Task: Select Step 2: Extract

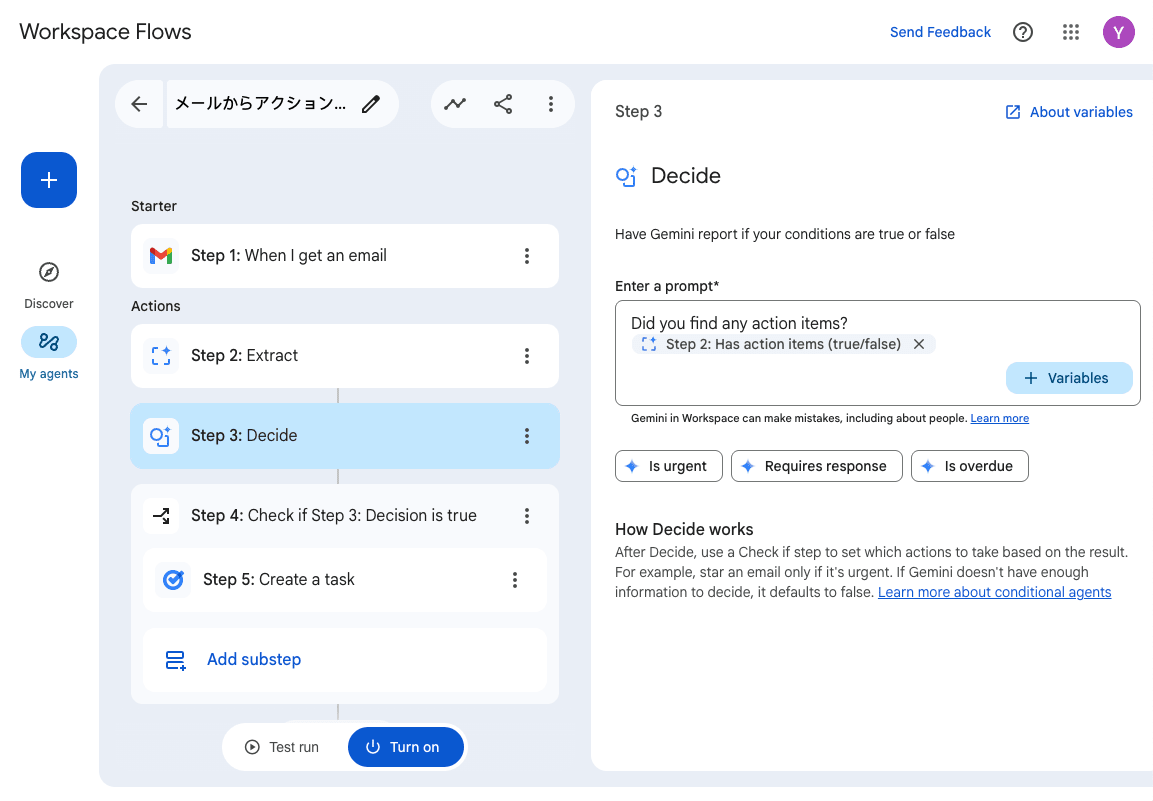Action: [x=345, y=356]
